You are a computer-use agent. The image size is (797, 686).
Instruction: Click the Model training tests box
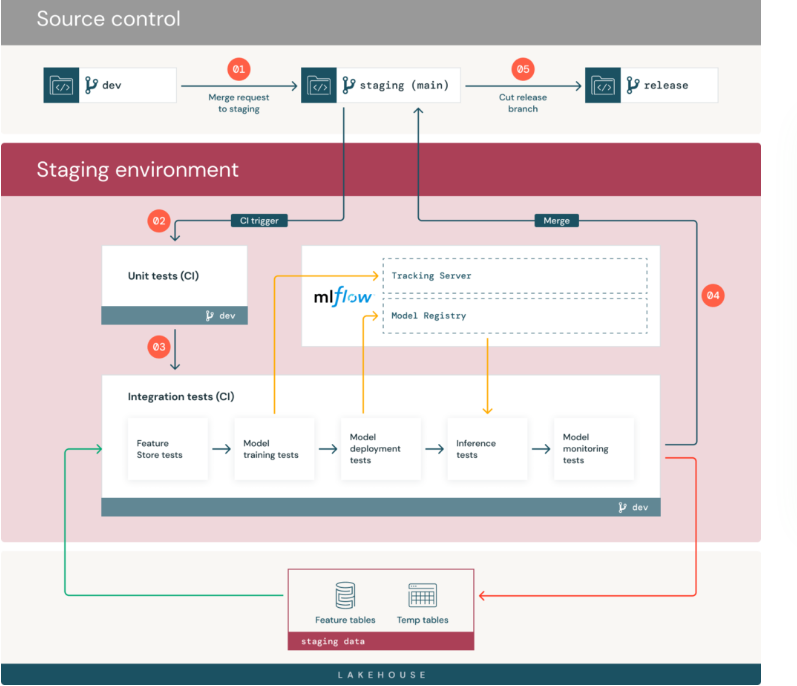[x=273, y=449]
